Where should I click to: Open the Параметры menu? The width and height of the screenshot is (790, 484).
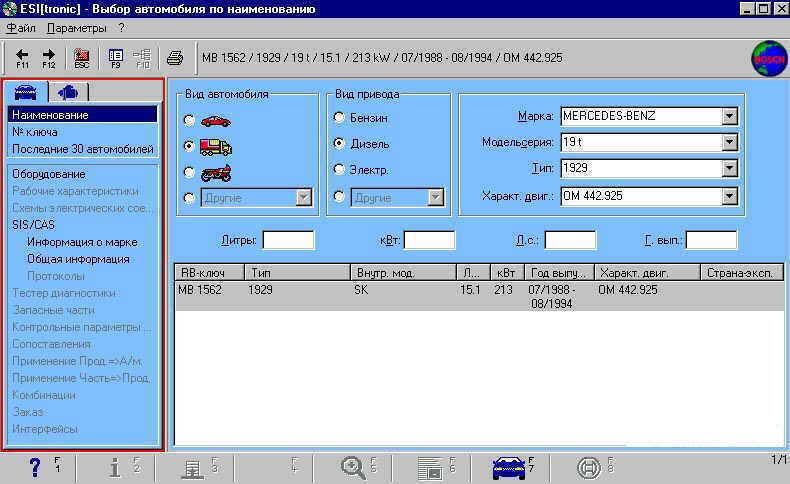click(x=75, y=28)
